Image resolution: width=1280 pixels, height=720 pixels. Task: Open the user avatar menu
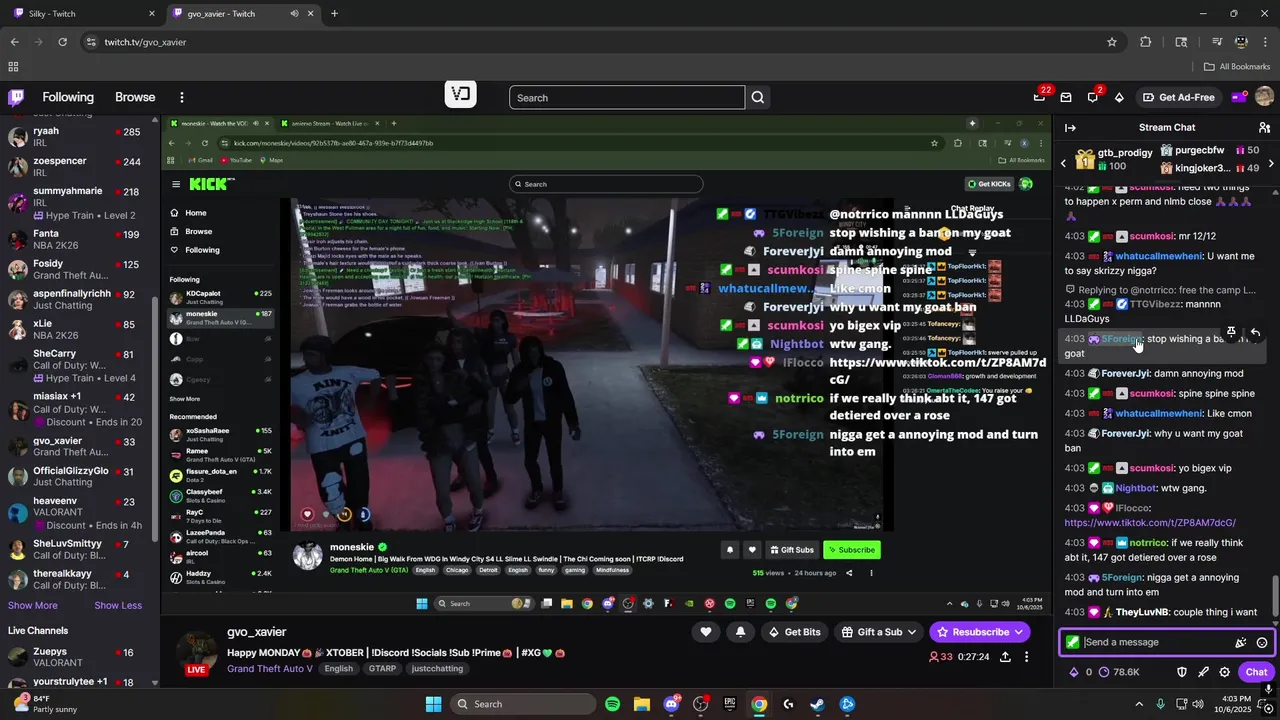pos(1264,97)
